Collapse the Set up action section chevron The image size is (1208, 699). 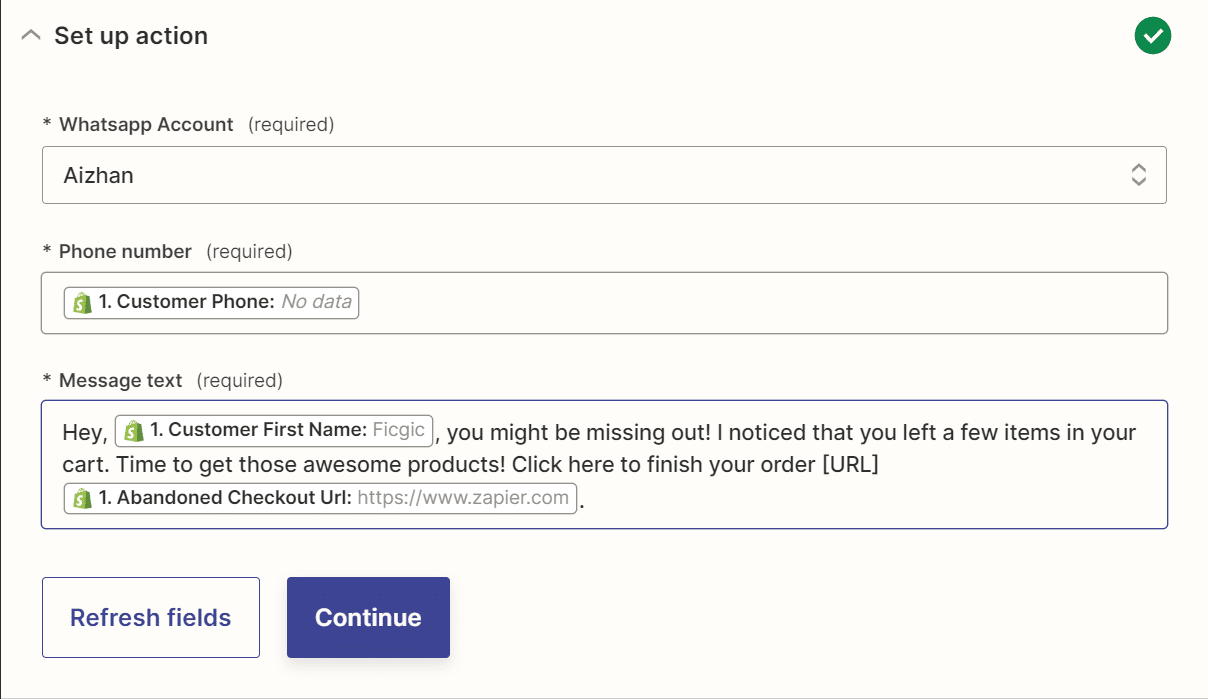(x=31, y=36)
